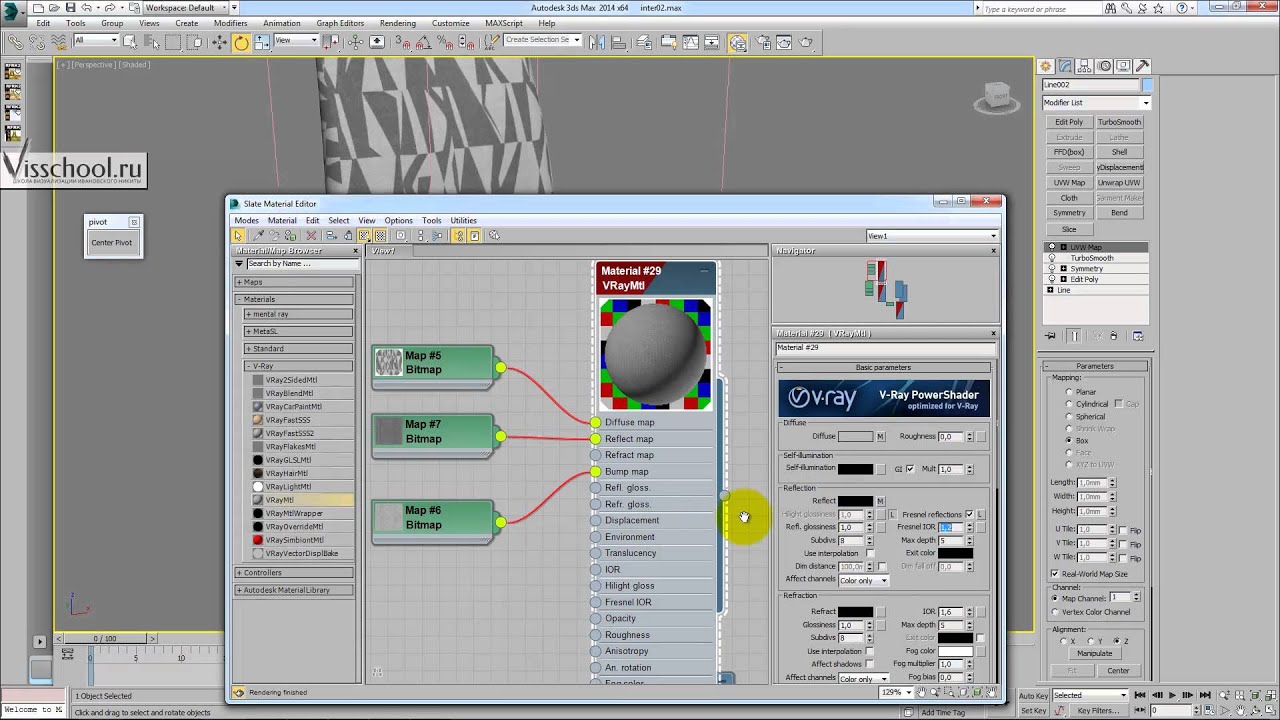The width and height of the screenshot is (1280, 720).
Task: Click Configure Modifier Sets icon
Action: click(1138, 336)
